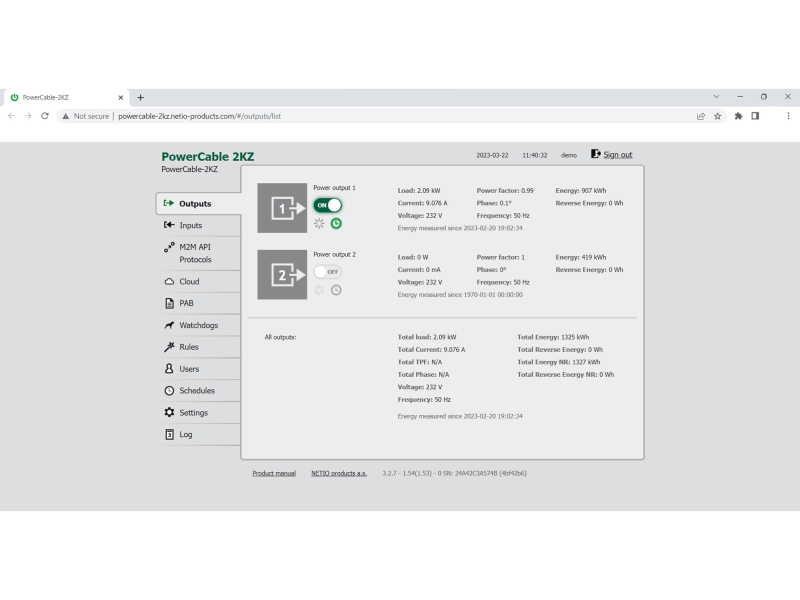Open the Watchdogs section

pyautogui.click(x=199, y=325)
